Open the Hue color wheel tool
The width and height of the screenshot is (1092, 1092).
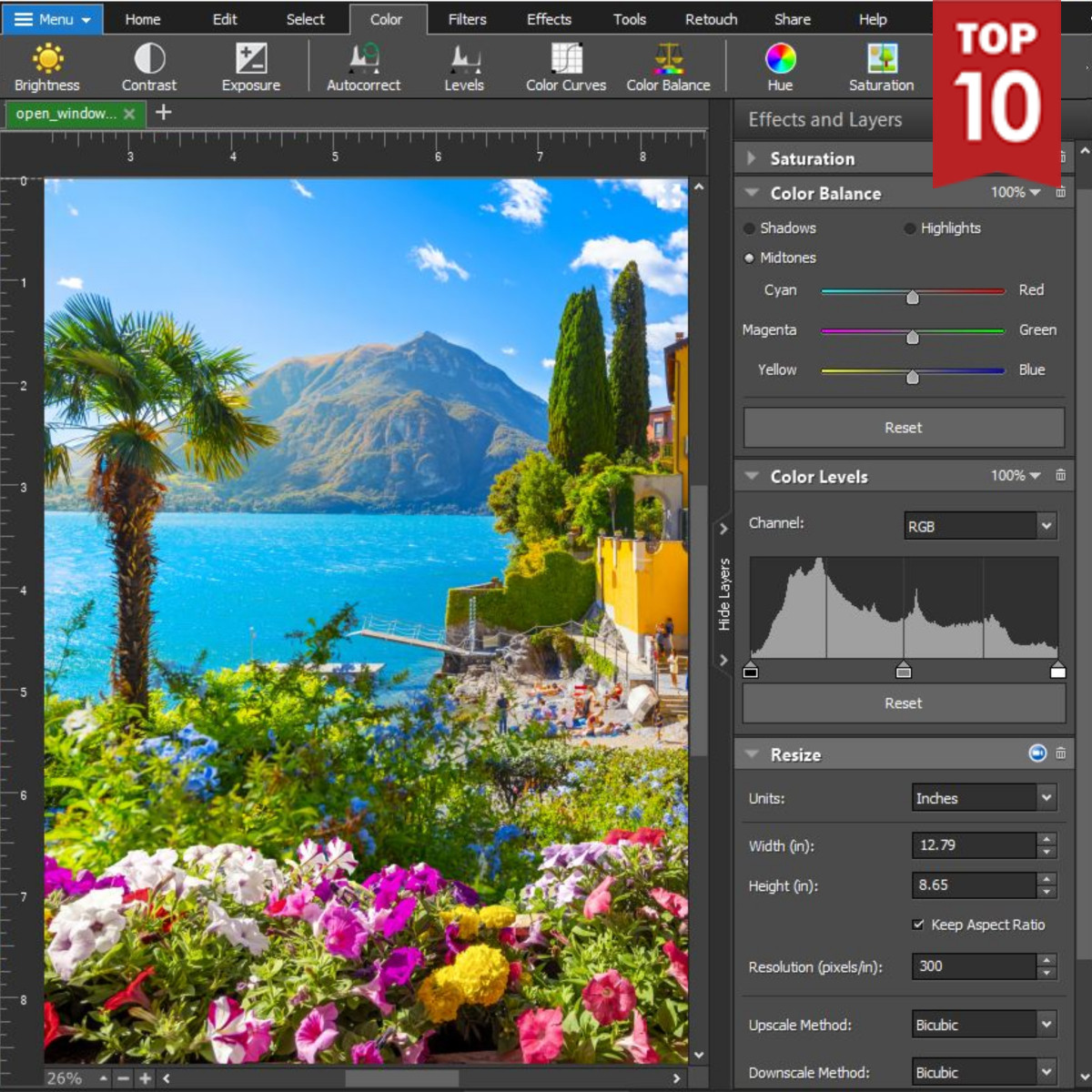pyautogui.click(x=780, y=68)
